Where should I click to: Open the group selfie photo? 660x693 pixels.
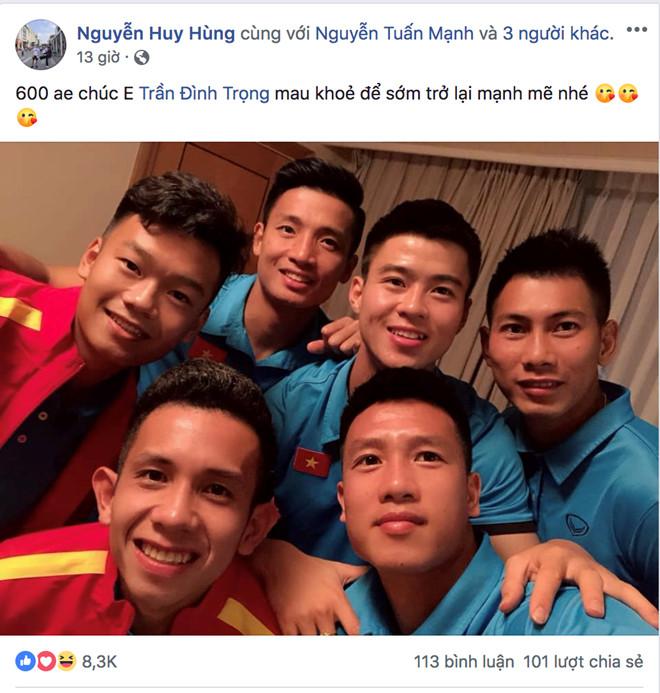tap(330, 388)
